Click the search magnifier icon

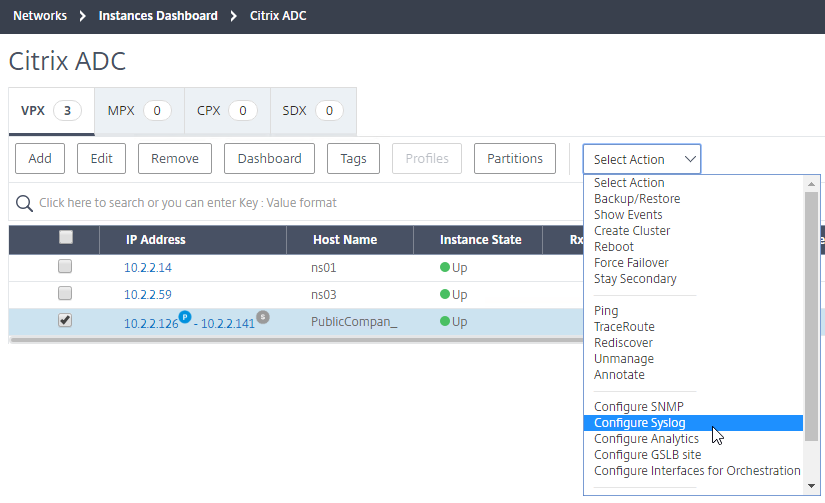(x=24, y=203)
